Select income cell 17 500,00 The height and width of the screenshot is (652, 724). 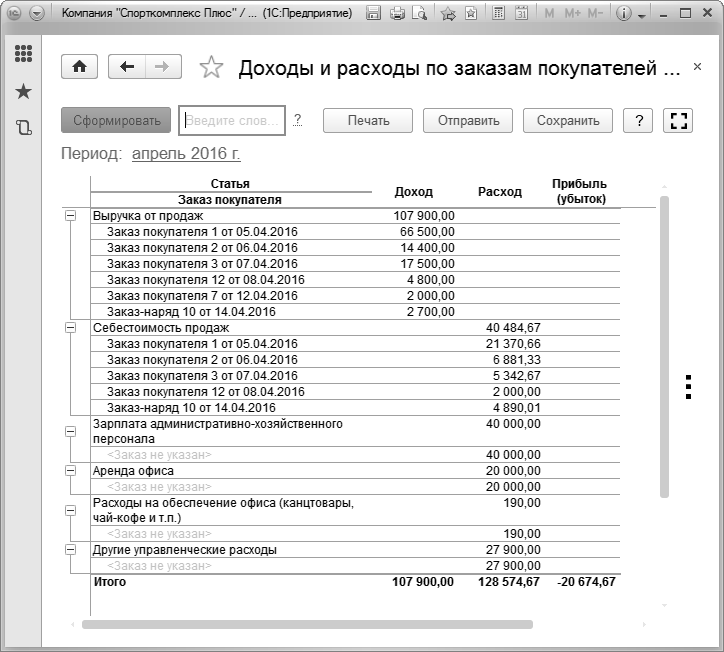tap(427, 264)
